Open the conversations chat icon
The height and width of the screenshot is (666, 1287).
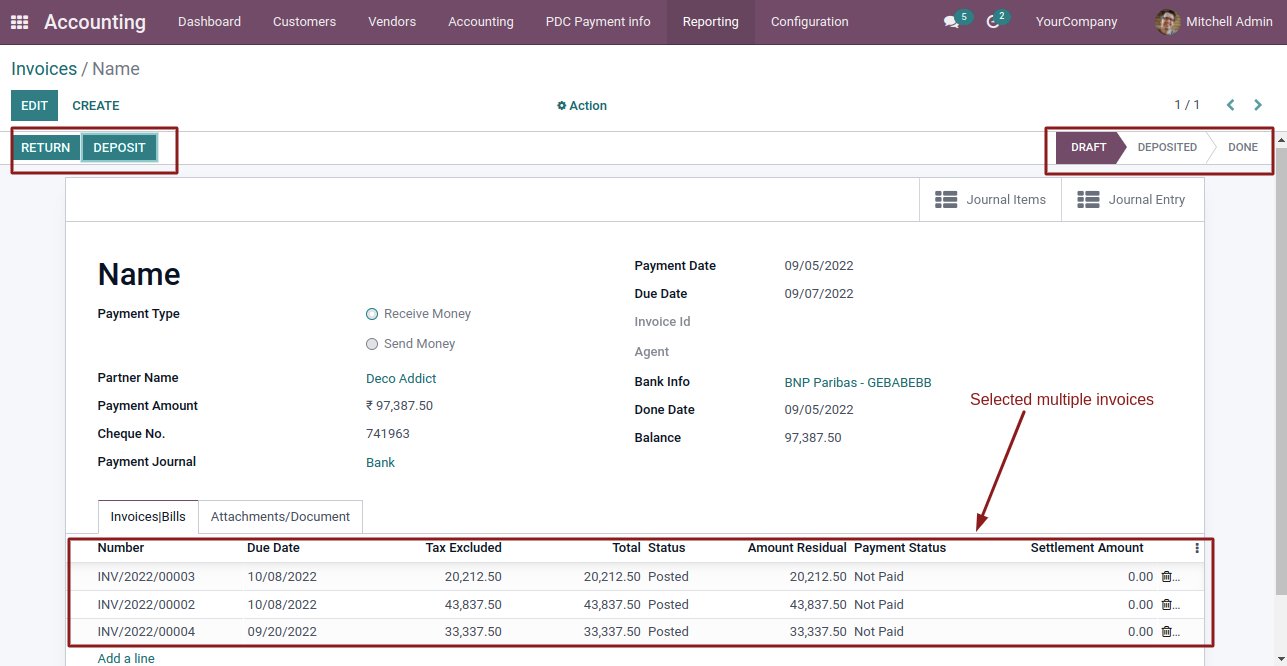coord(951,22)
